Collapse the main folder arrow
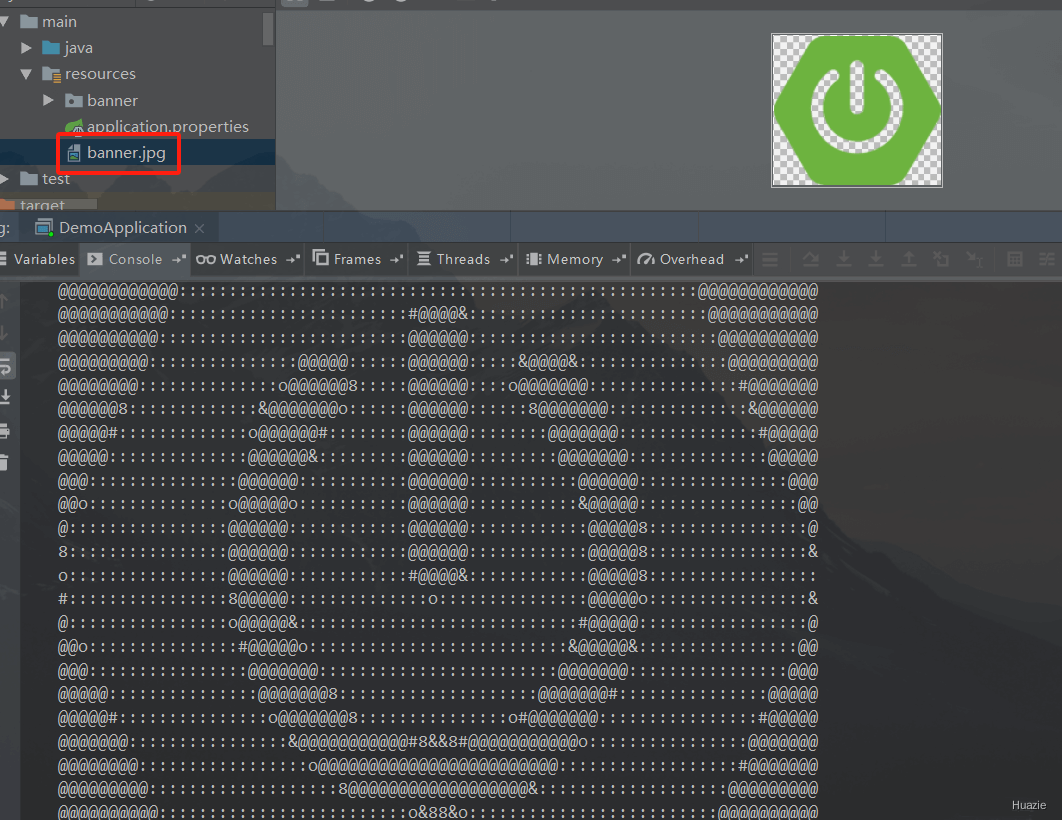 4,22
